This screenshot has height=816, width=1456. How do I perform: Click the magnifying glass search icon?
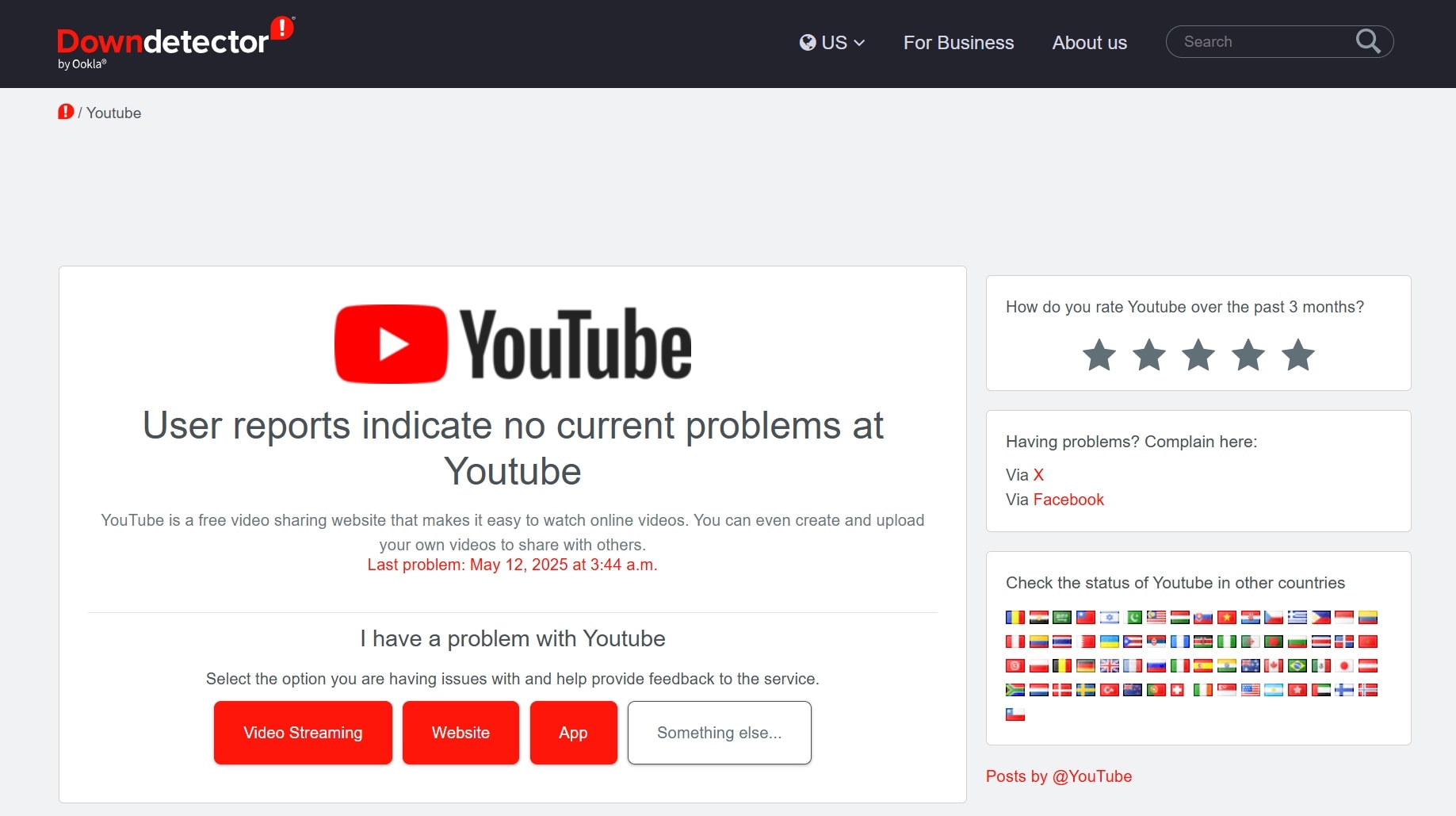pos(1368,41)
